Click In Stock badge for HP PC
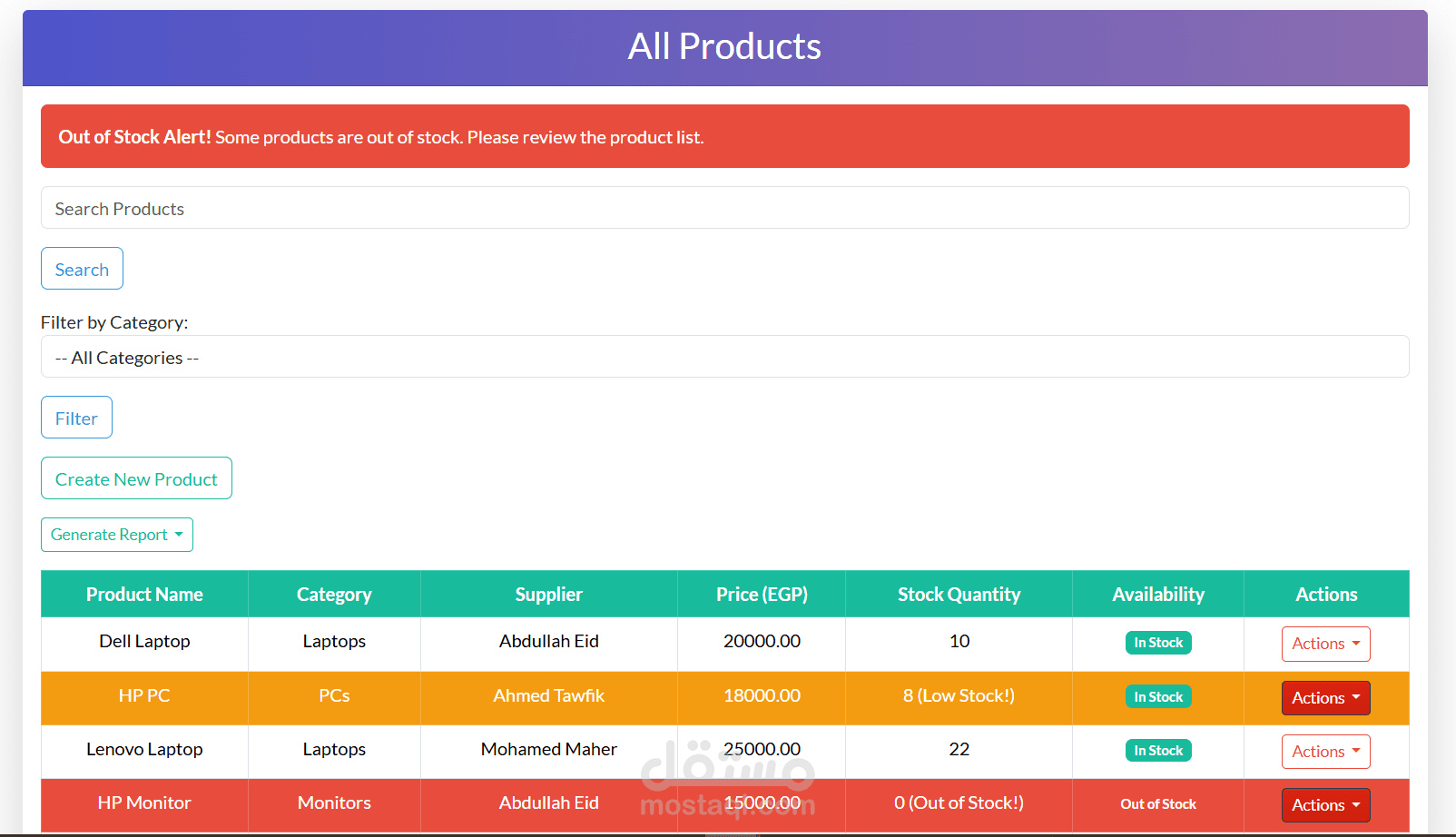Image resolution: width=1456 pixels, height=837 pixels. tap(1158, 697)
